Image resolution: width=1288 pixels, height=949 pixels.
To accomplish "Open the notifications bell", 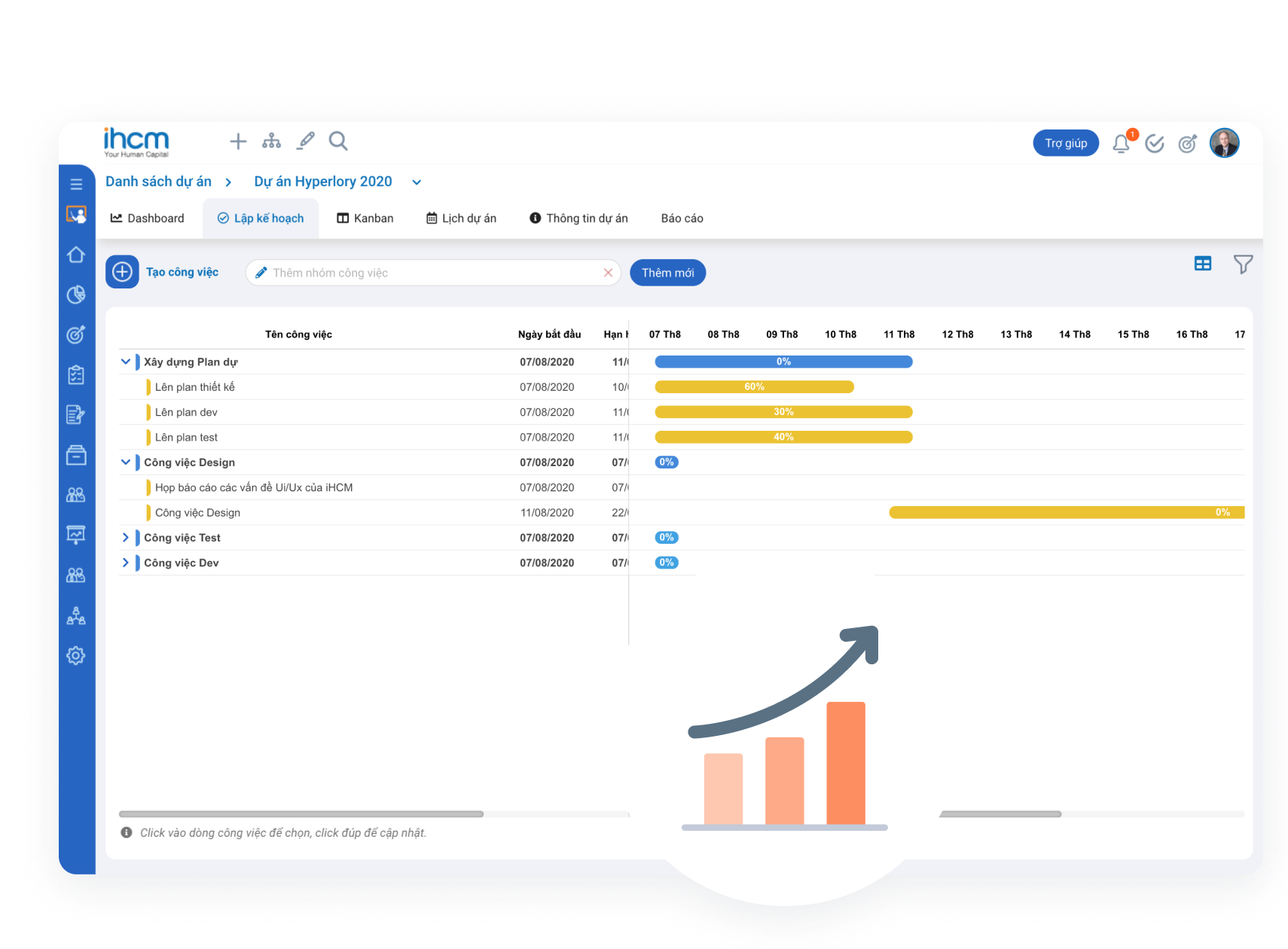I will pos(1121,143).
